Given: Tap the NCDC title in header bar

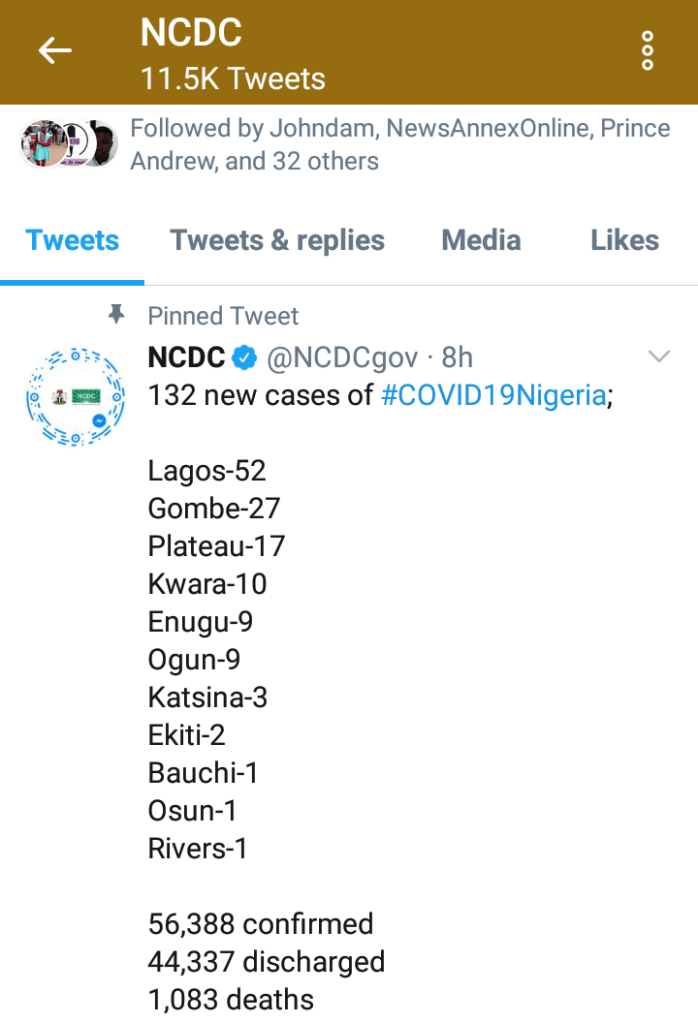Looking at the screenshot, I should click(x=191, y=33).
